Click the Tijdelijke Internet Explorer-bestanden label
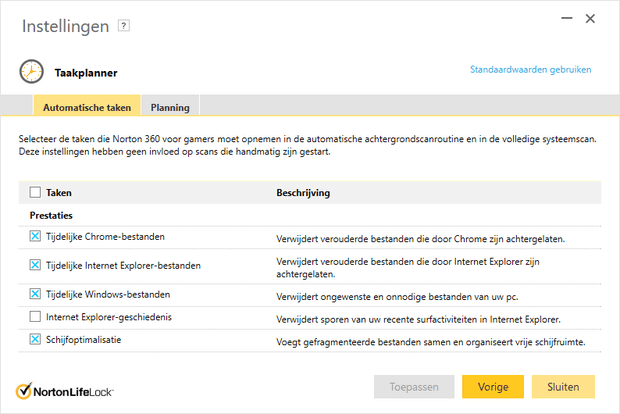 [123, 265]
